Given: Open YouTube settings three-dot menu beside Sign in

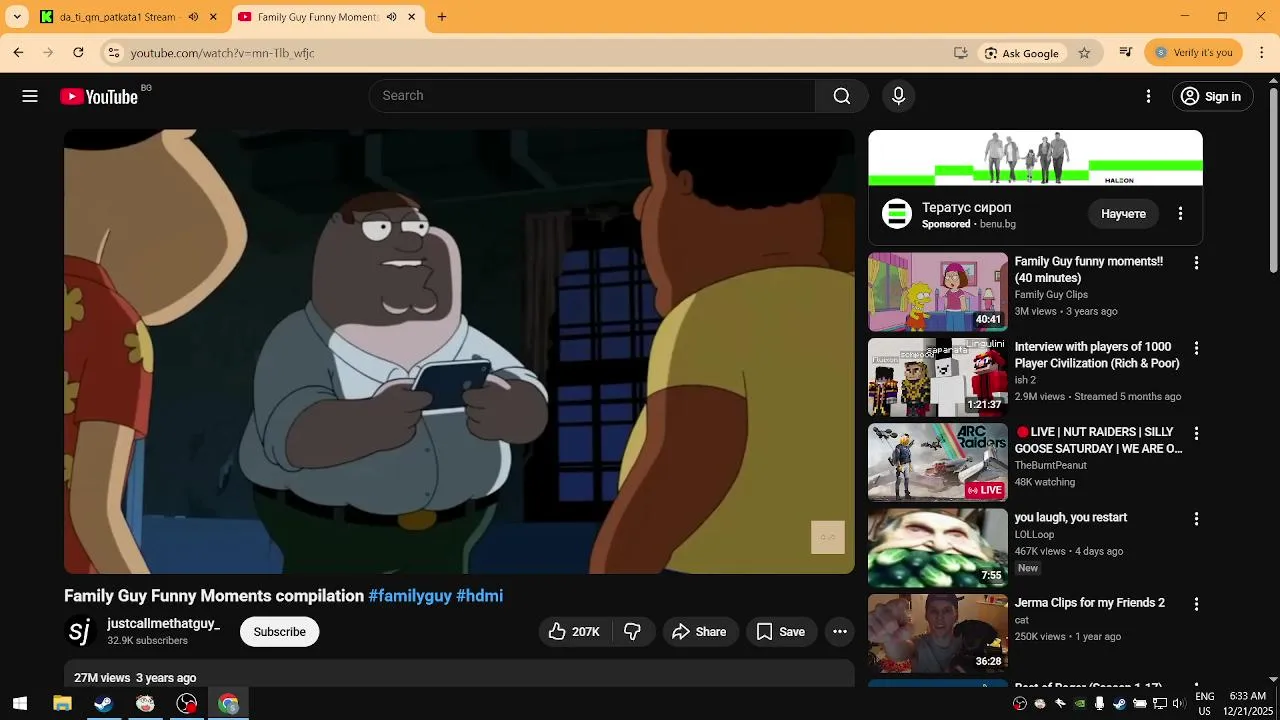Looking at the screenshot, I should point(1148,96).
